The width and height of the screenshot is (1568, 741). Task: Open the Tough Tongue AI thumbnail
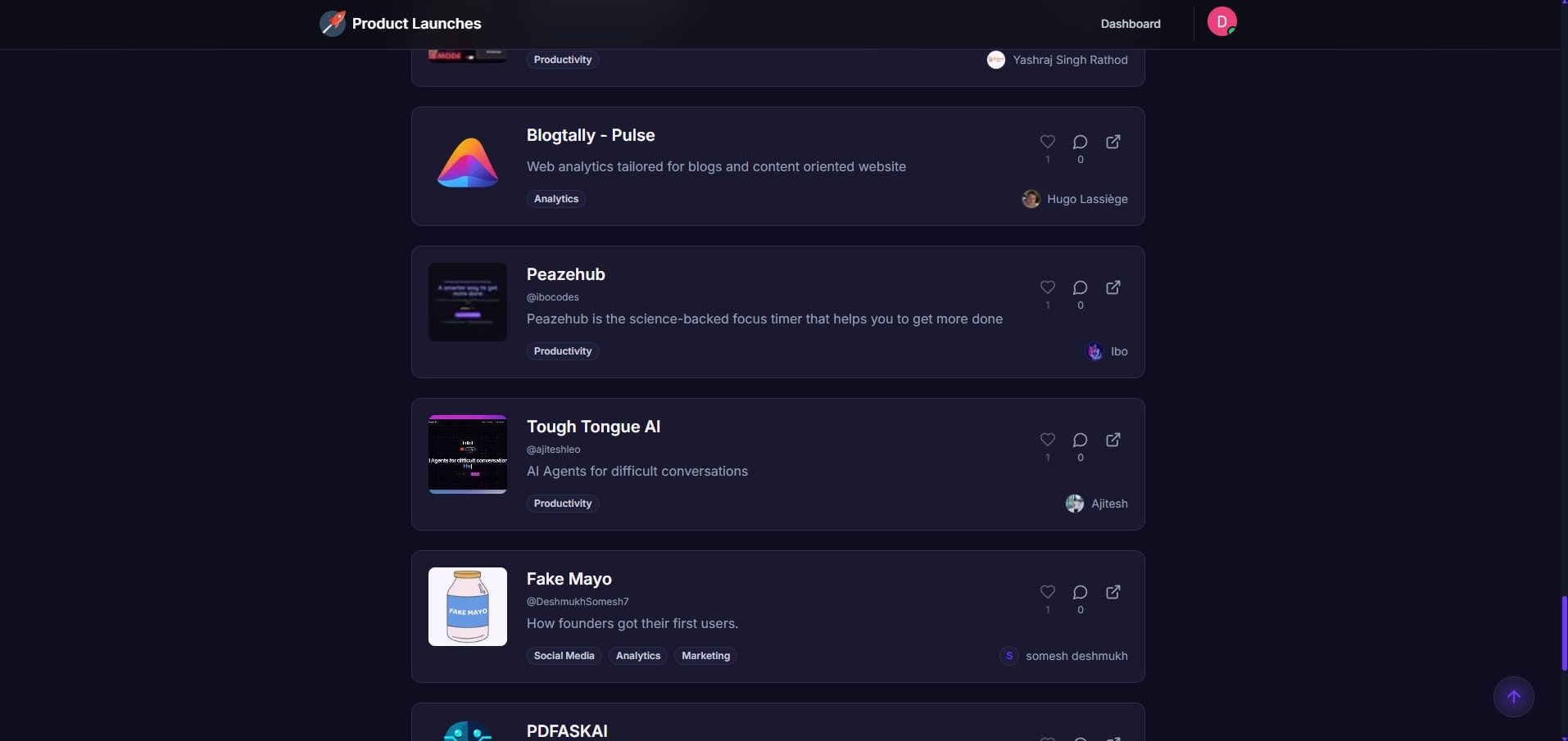point(468,454)
